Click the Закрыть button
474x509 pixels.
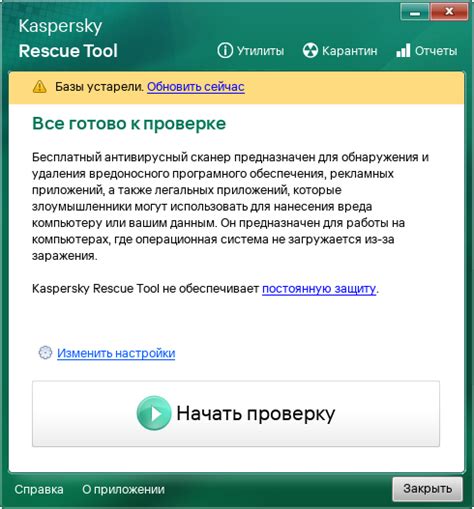click(x=427, y=489)
